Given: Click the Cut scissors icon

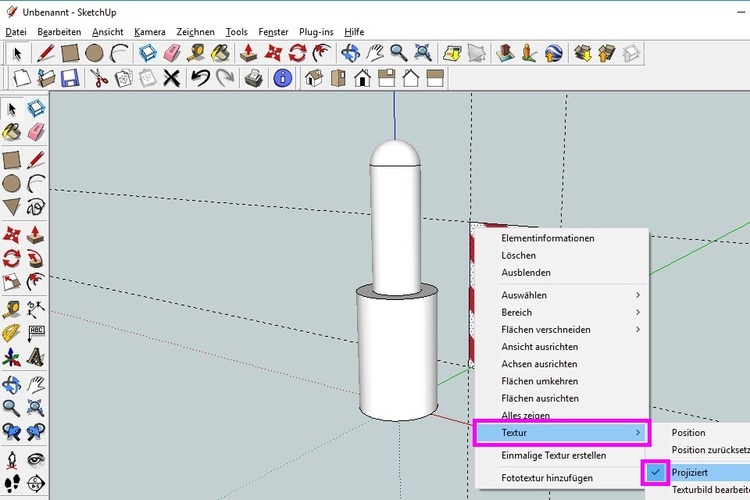Looking at the screenshot, I should (99, 78).
